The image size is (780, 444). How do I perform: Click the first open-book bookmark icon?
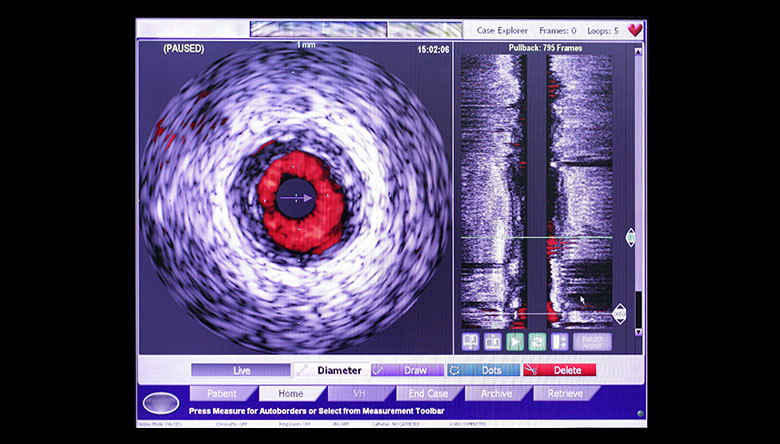click(x=470, y=341)
